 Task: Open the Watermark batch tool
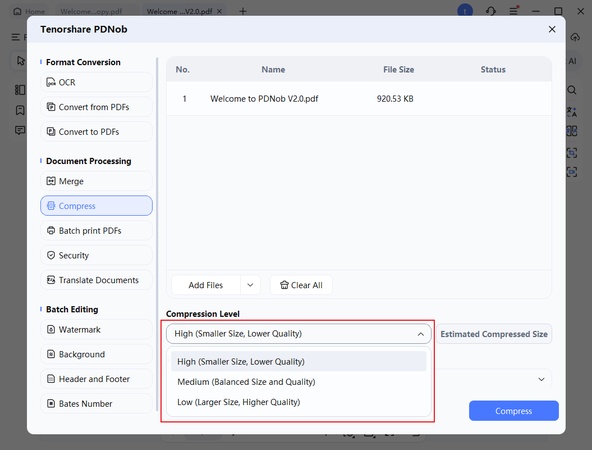(96, 330)
